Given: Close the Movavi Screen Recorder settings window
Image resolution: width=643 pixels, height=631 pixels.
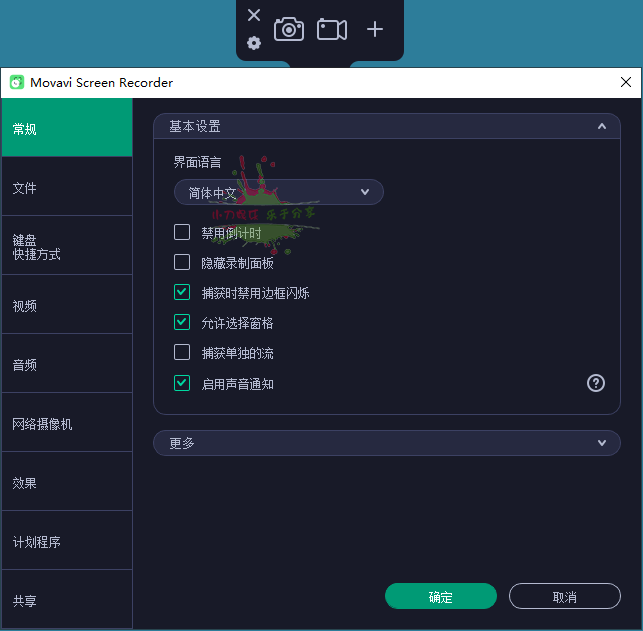Looking at the screenshot, I should coord(626,83).
